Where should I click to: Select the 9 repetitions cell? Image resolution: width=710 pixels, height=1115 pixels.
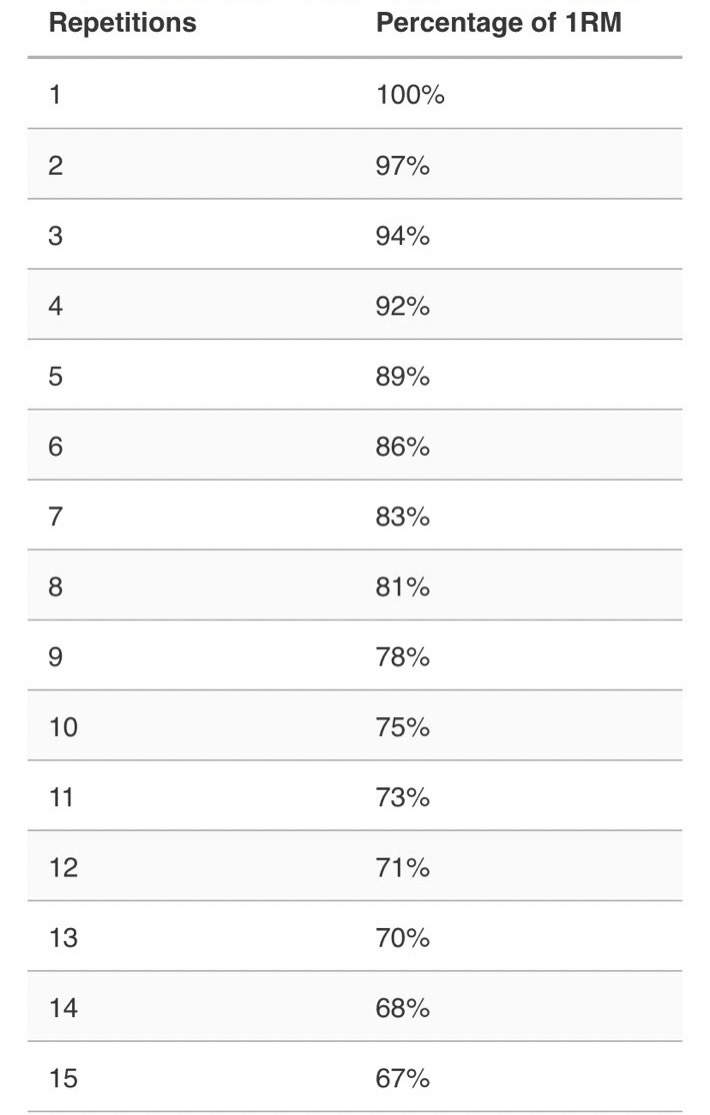pyautogui.click(x=55, y=656)
